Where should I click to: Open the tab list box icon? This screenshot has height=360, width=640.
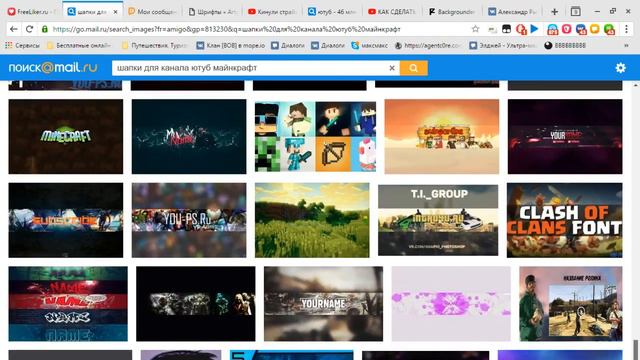click(576, 12)
